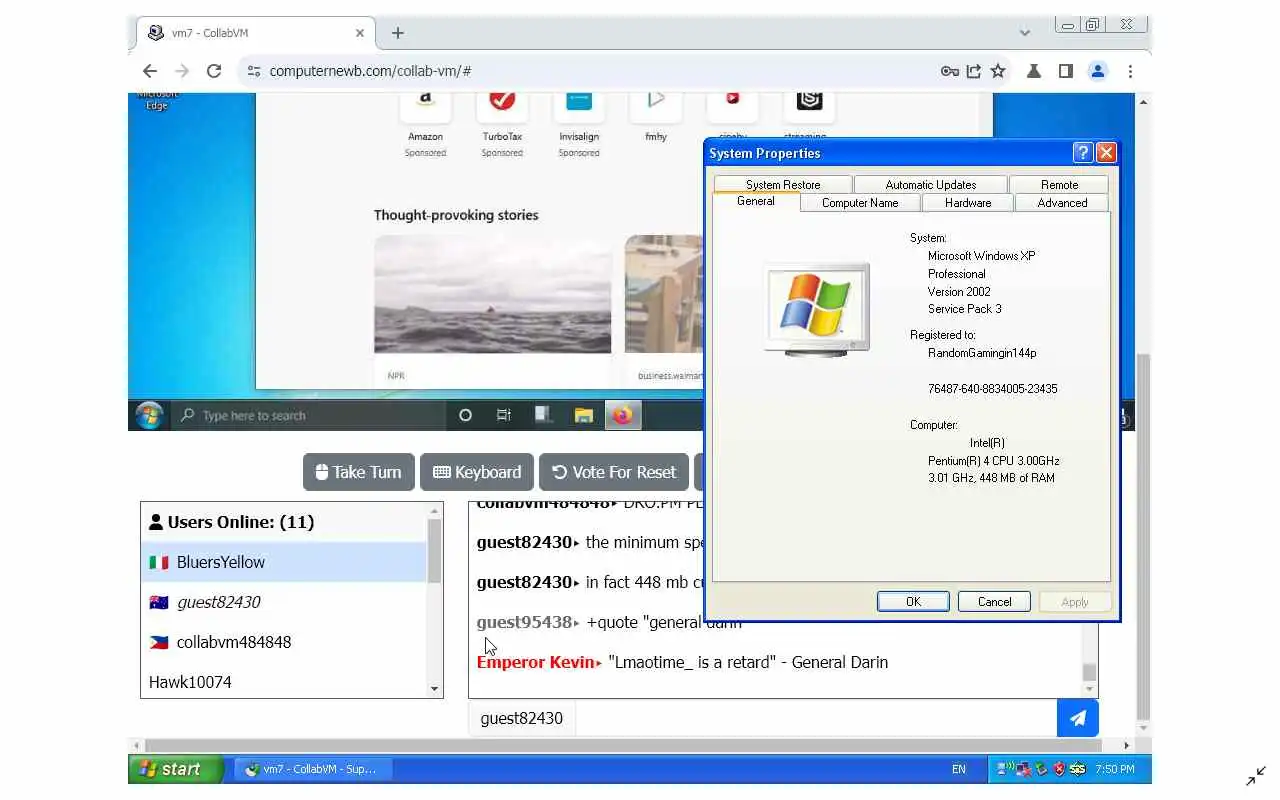The image size is (1280, 800).
Task: Click OK in System Properties
Action: (x=913, y=601)
